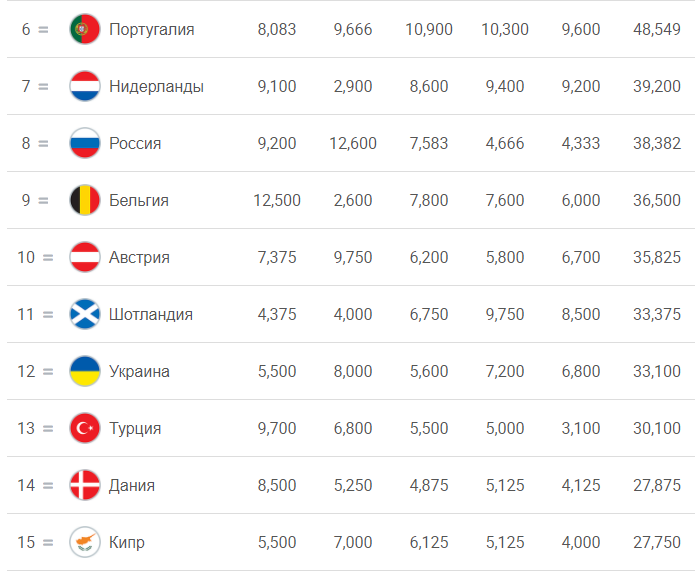Click the Portugal flag icon

[x=85, y=30]
